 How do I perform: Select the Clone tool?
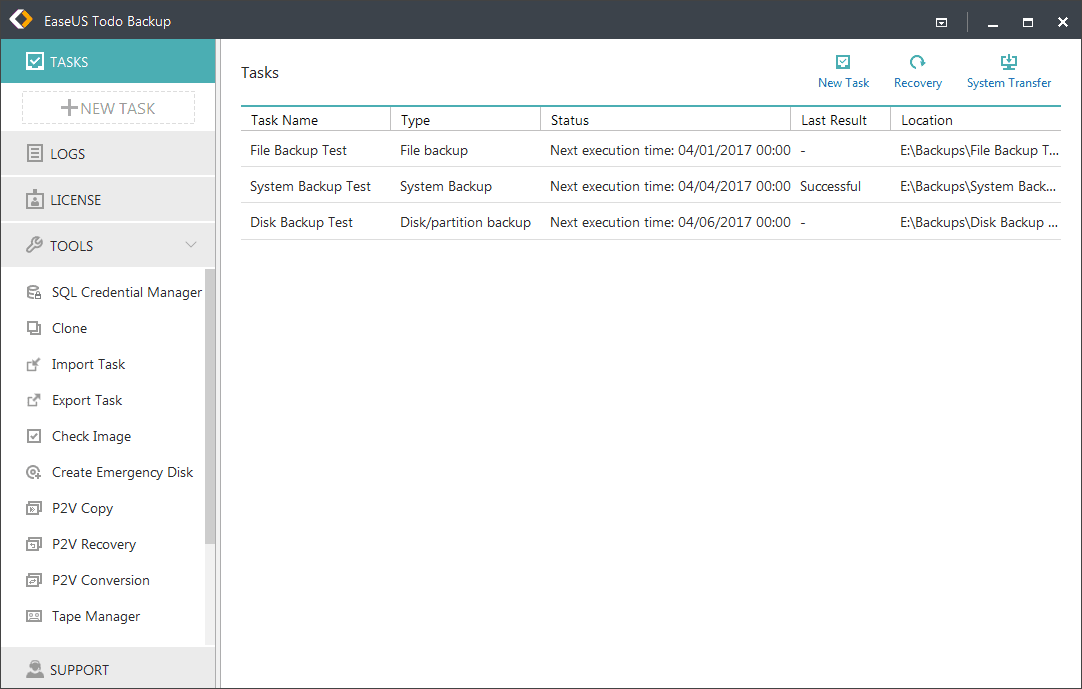[x=69, y=327]
